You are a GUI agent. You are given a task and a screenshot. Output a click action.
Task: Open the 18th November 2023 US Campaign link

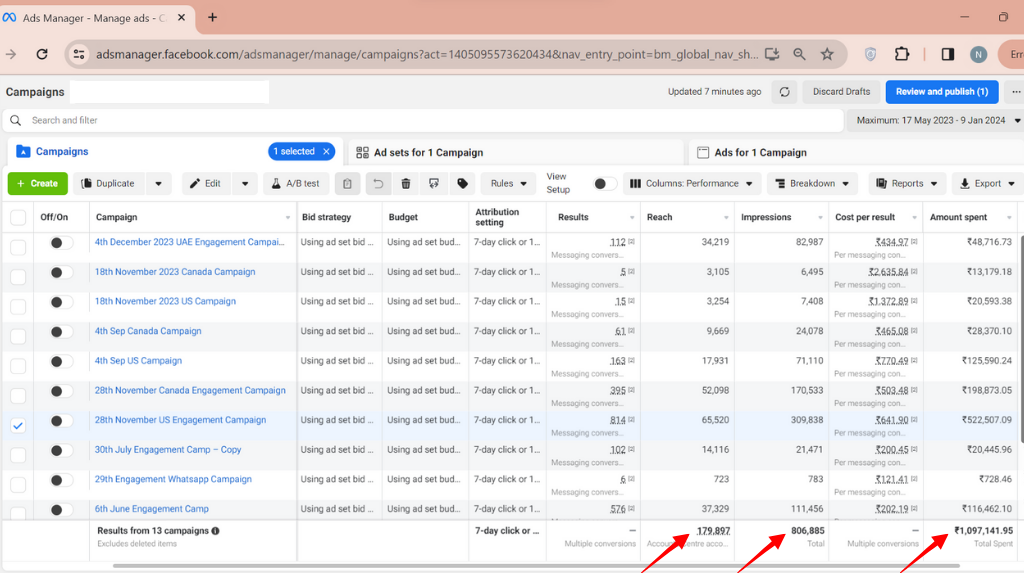(165, 302)
